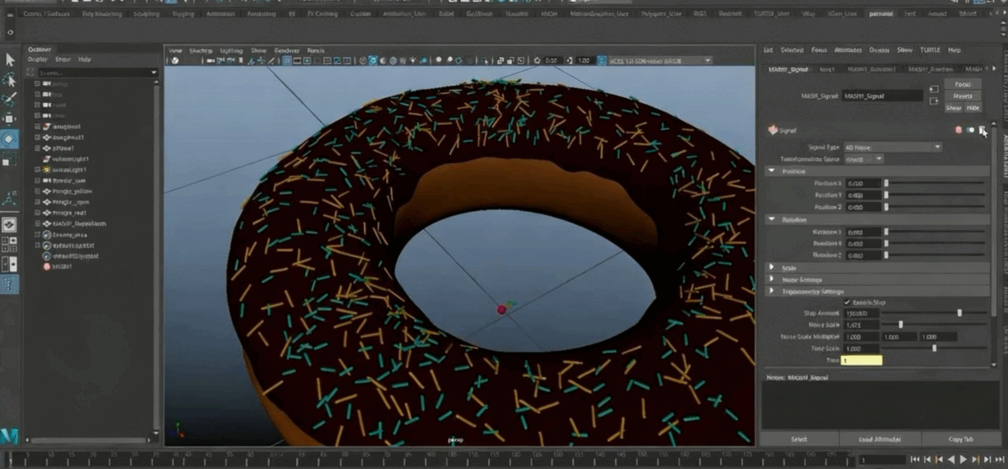
Task: Toggle the Resolution Gate viewport icon
Action: (307, 60)
